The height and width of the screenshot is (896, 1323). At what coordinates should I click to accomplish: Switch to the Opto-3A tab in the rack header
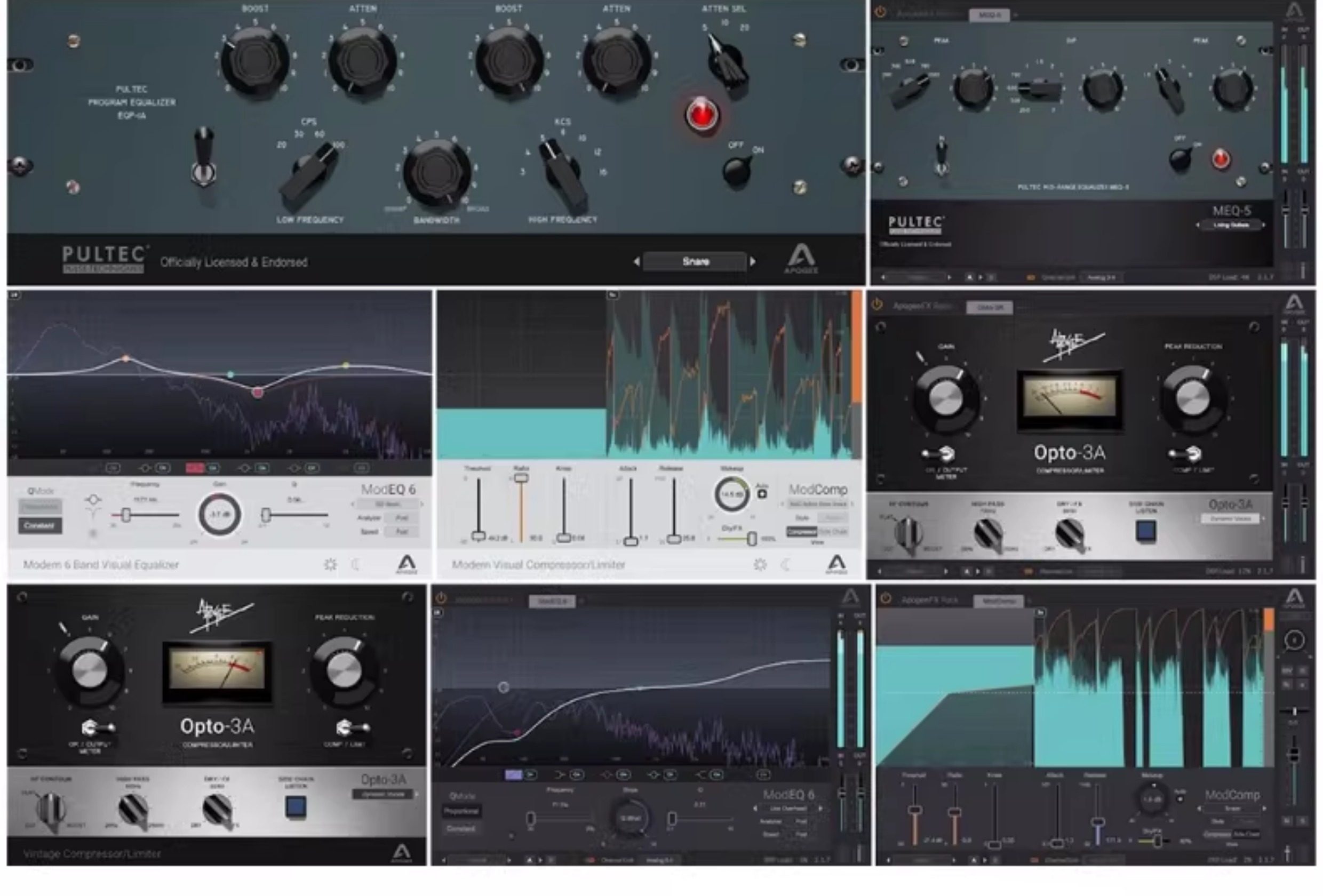(990, 307)
